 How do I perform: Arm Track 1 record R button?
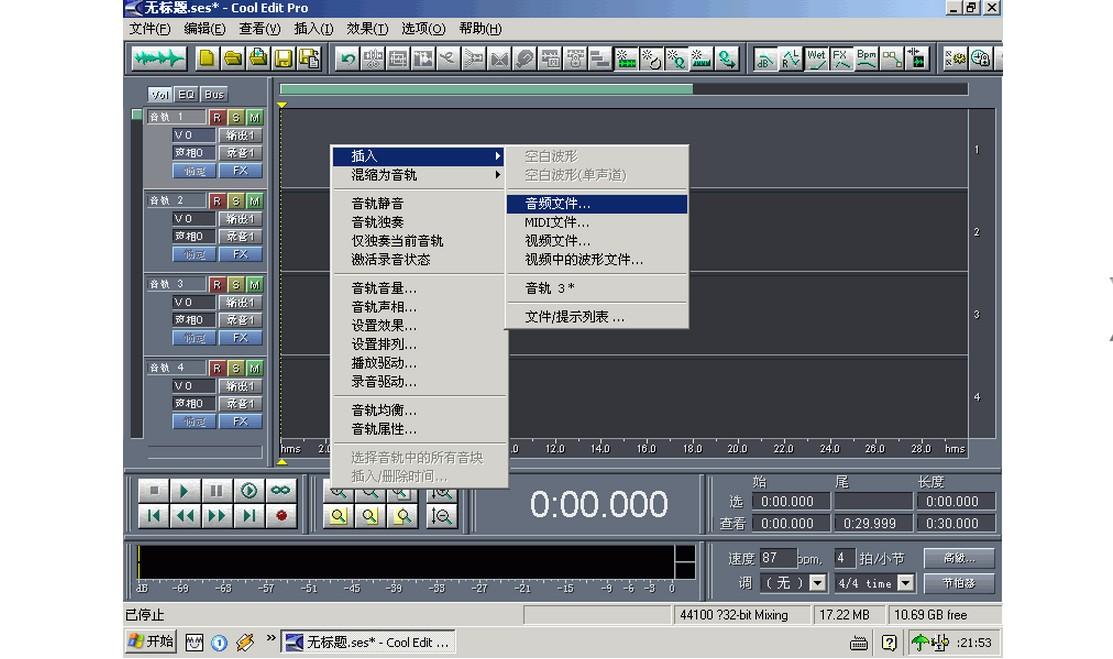click(x=217, y=117)
